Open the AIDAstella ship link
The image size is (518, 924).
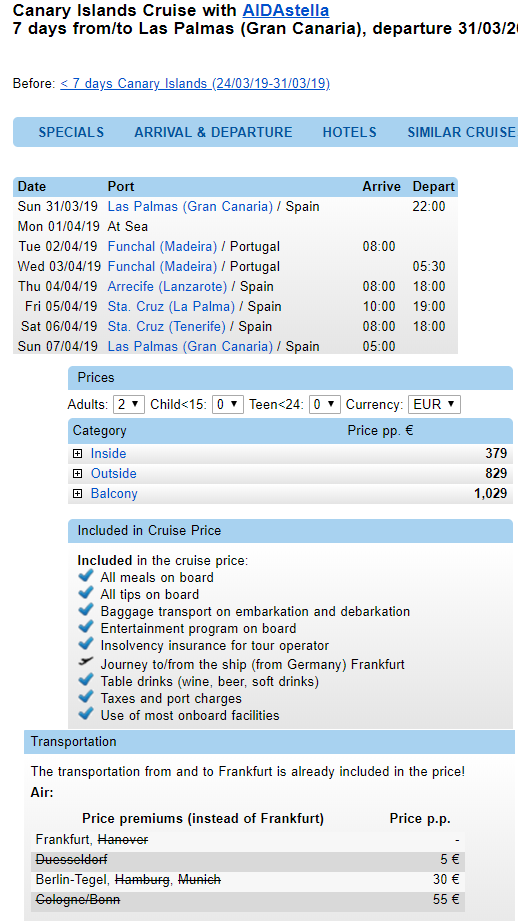[x=286, y=10]
